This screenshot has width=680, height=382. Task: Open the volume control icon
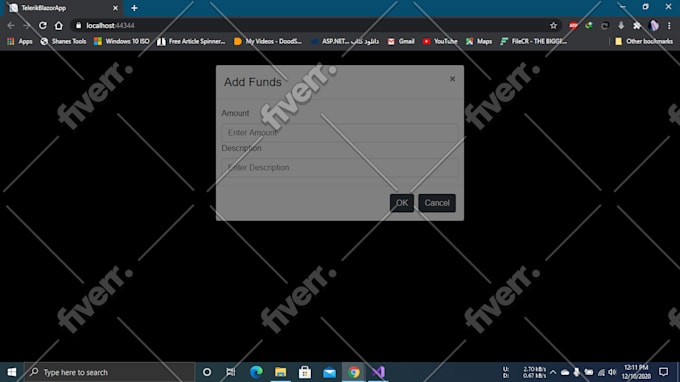point(612,372)
